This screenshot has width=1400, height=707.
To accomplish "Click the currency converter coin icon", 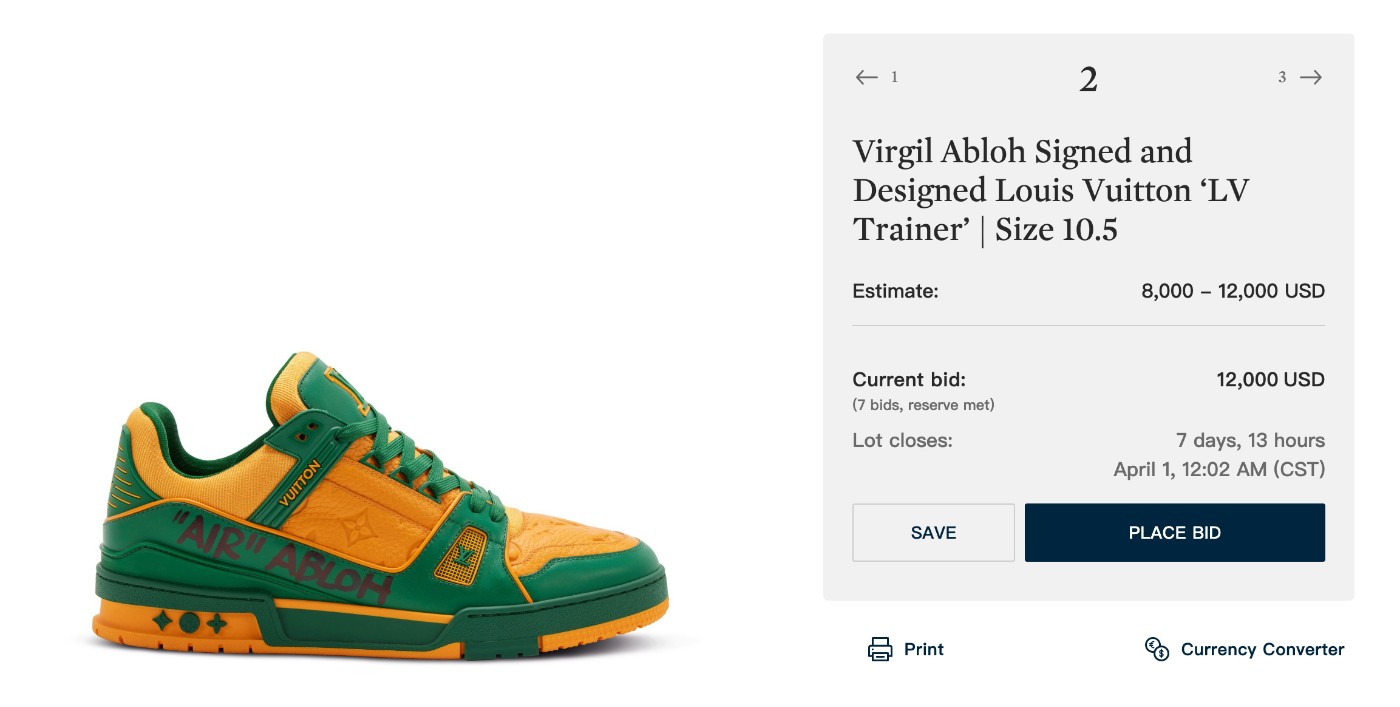I will pos(1157,649).
